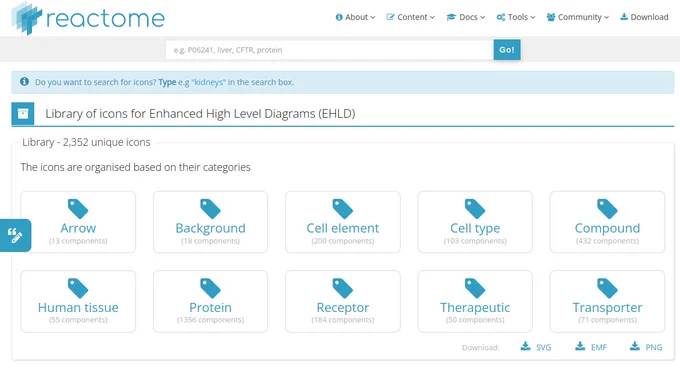Expand the About menu chevron
680x368 pixels.
(x=373, y=18)
